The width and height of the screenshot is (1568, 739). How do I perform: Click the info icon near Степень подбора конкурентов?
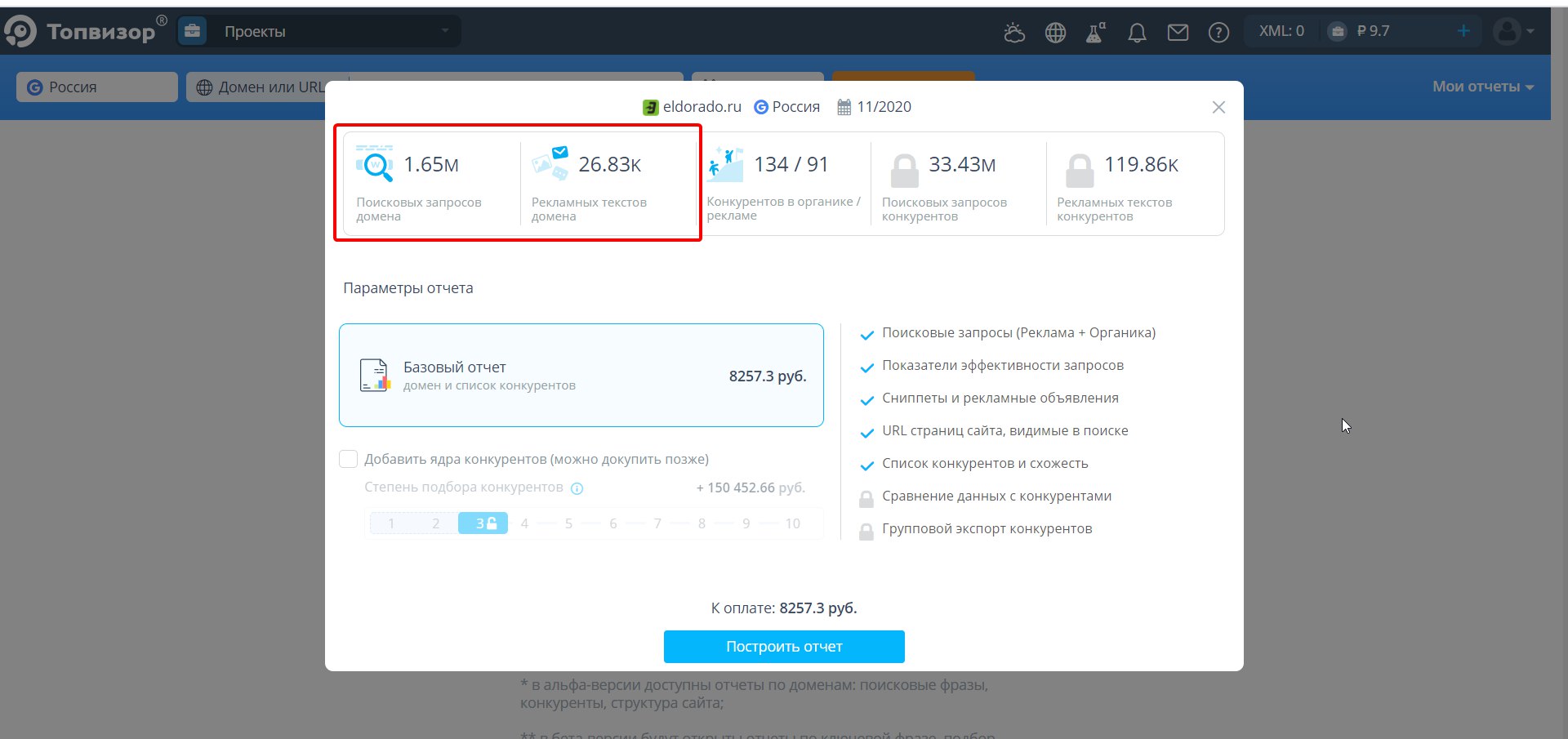577,488
